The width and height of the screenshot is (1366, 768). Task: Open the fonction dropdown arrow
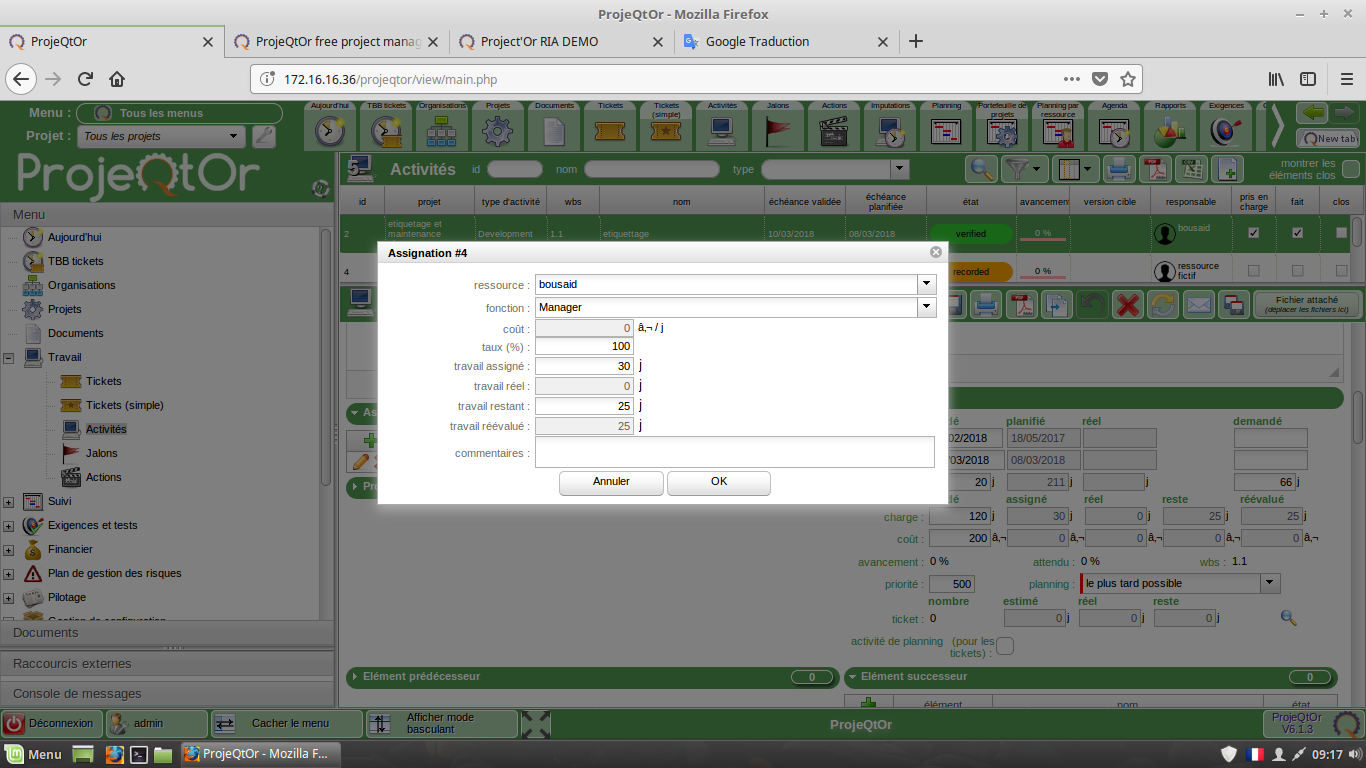pyautogui.click(x=927, y=307)
